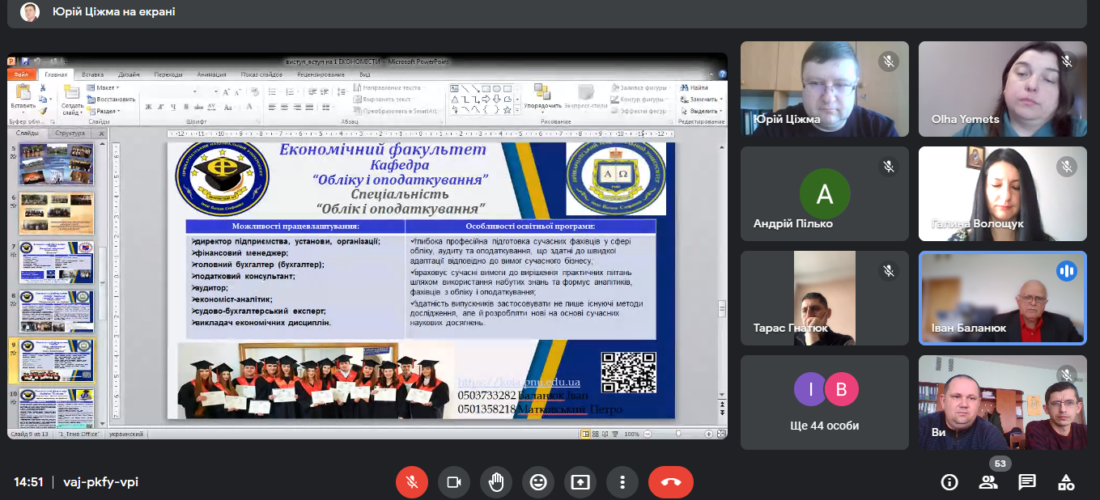Viewport: 1100px width, 500px height.
Task: Open the send a reaction emoji picker
Action: (539, 482)
